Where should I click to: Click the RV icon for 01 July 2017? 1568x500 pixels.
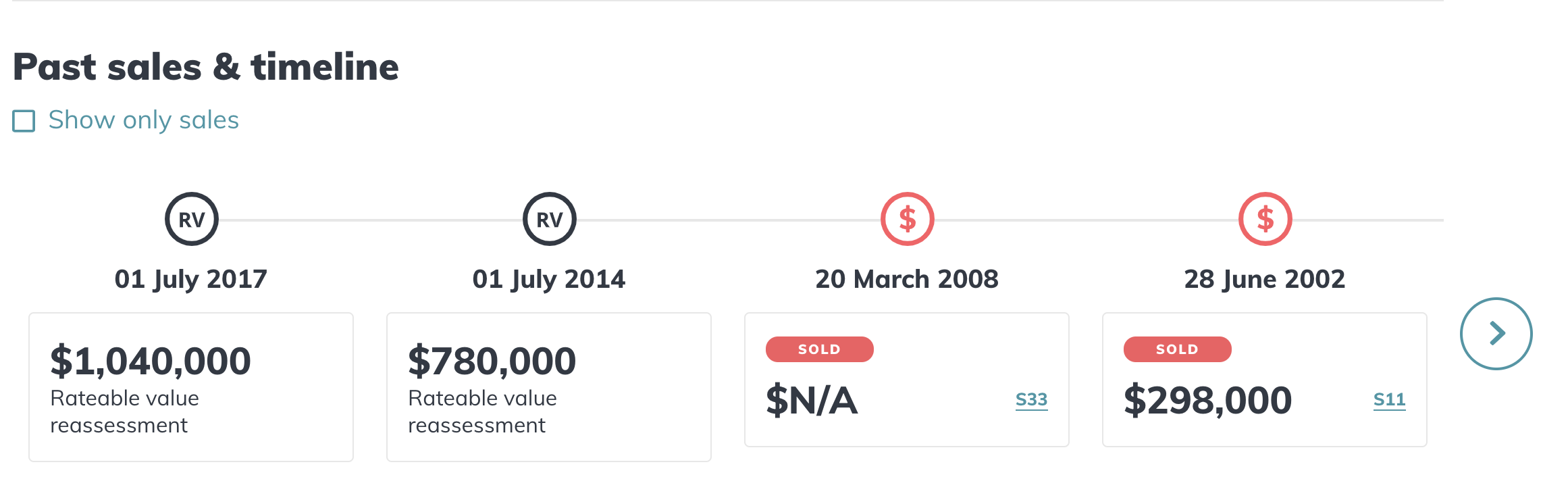point(192,220)
